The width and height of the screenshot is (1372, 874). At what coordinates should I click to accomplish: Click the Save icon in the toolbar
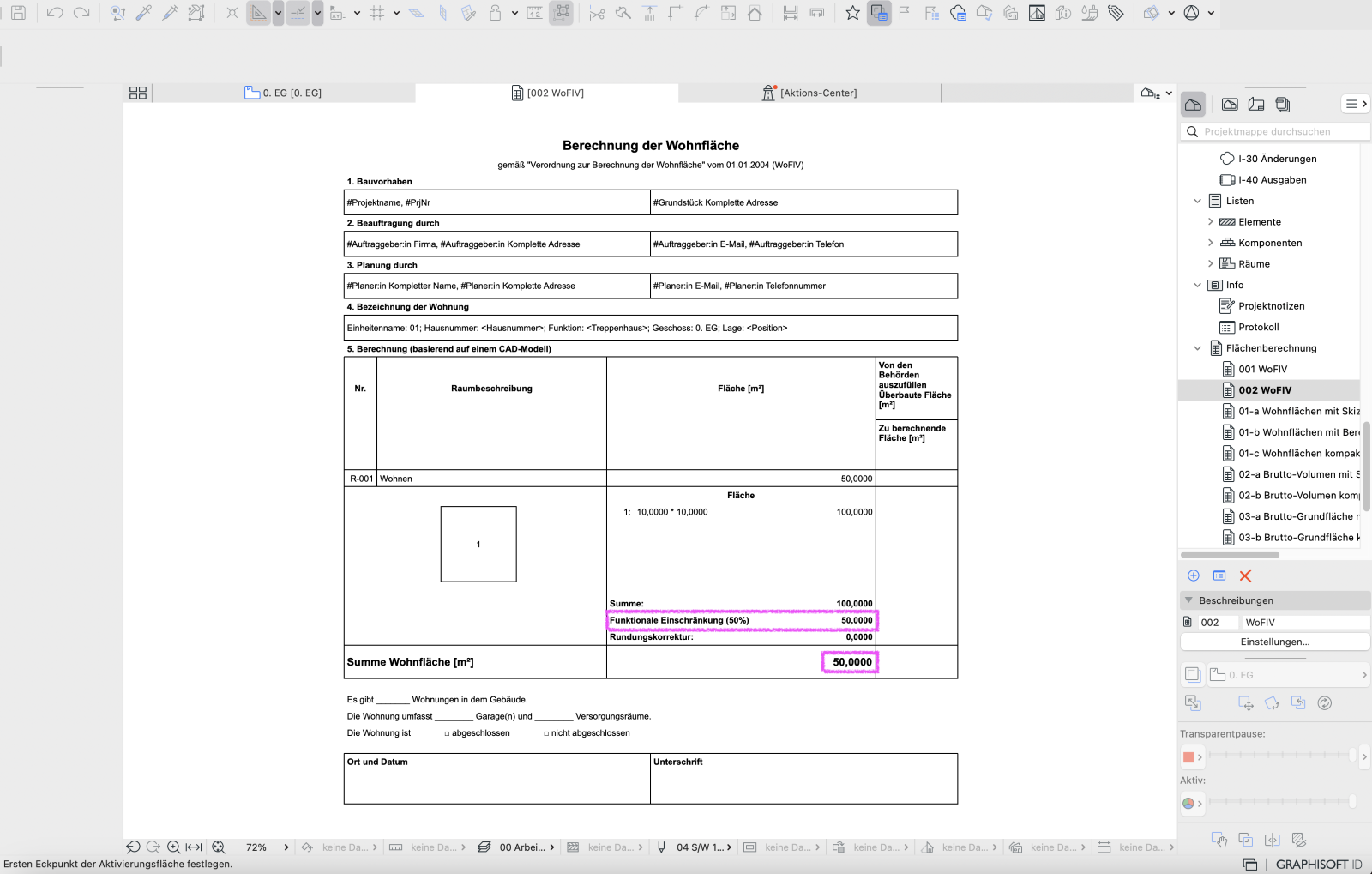(18, 13)
